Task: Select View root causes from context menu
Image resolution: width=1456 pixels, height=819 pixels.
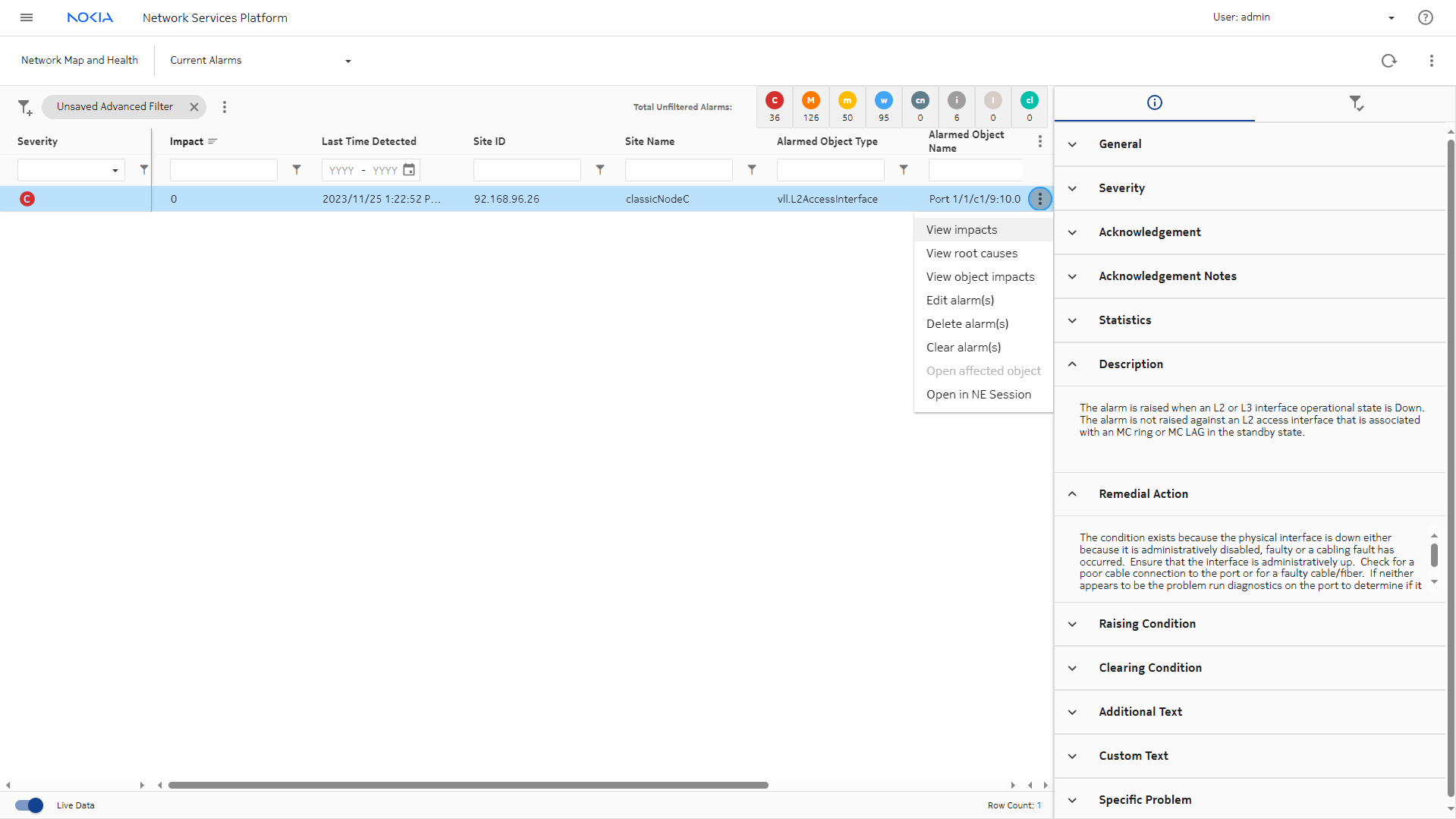Action: tap(971, 254)
